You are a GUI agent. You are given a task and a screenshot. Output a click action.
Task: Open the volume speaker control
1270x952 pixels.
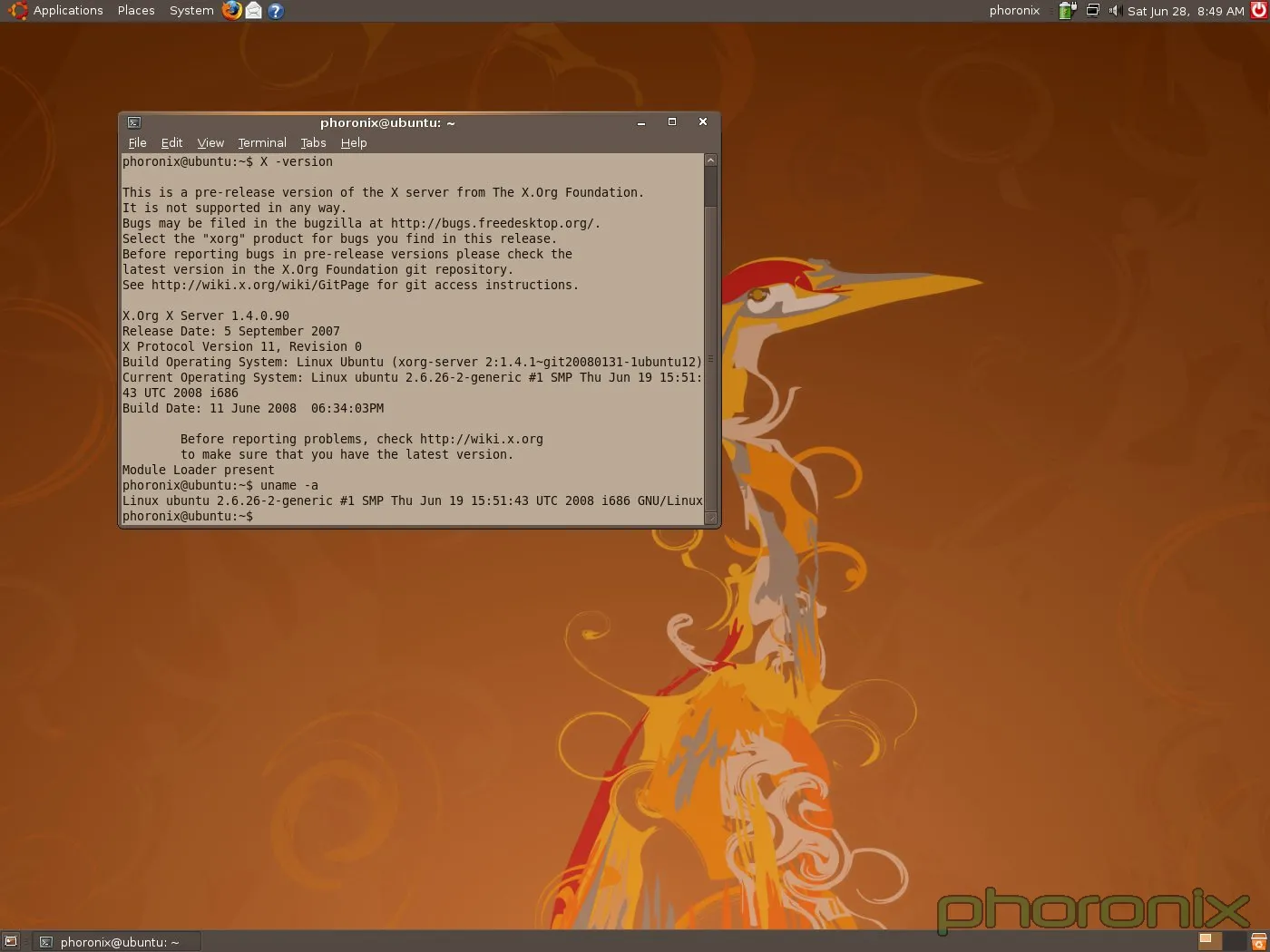click(x=1115, y=11)
